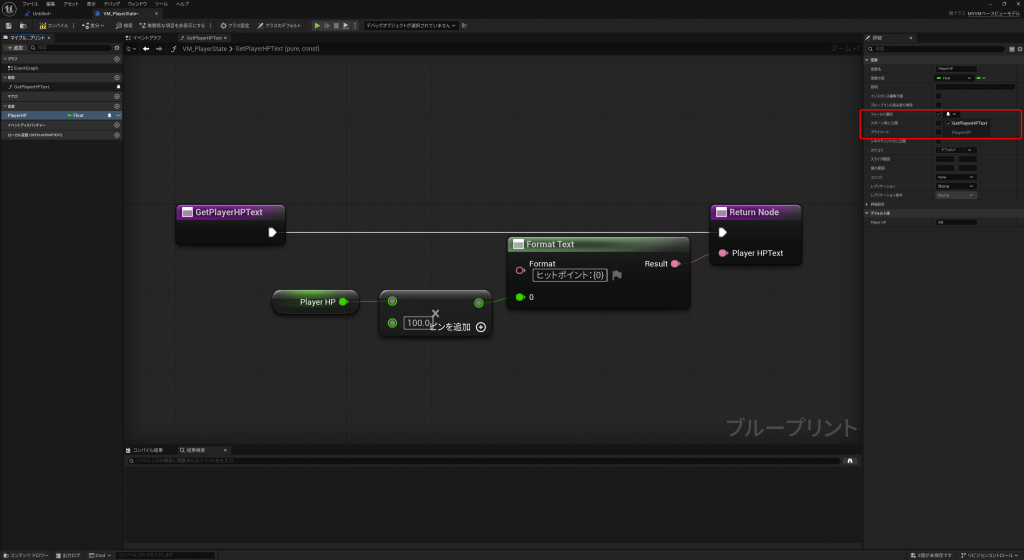Click the Player HP default value field

click(955, 222)
